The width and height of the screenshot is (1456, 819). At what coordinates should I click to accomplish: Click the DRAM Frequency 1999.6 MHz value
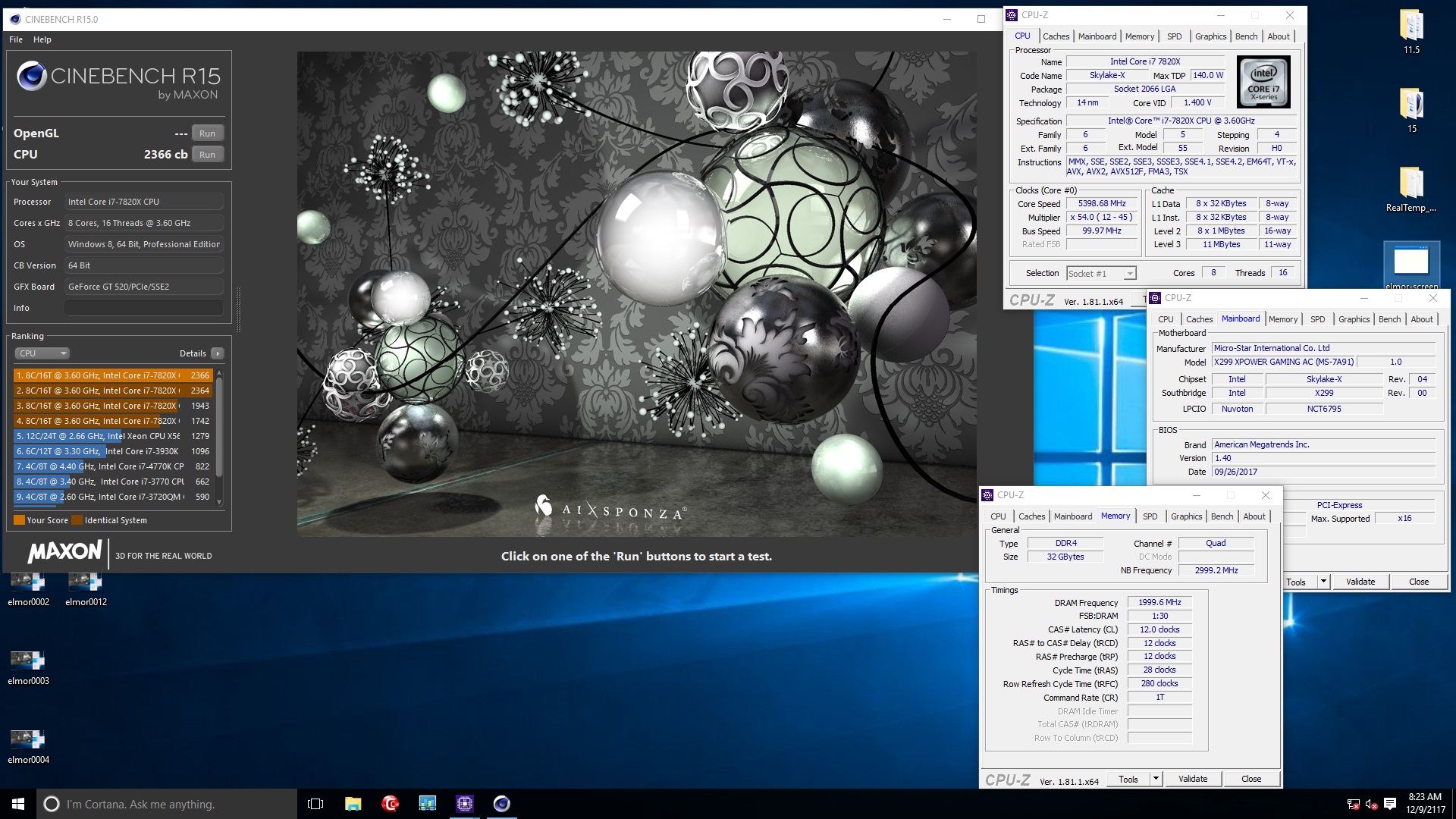pos(1159,602)
